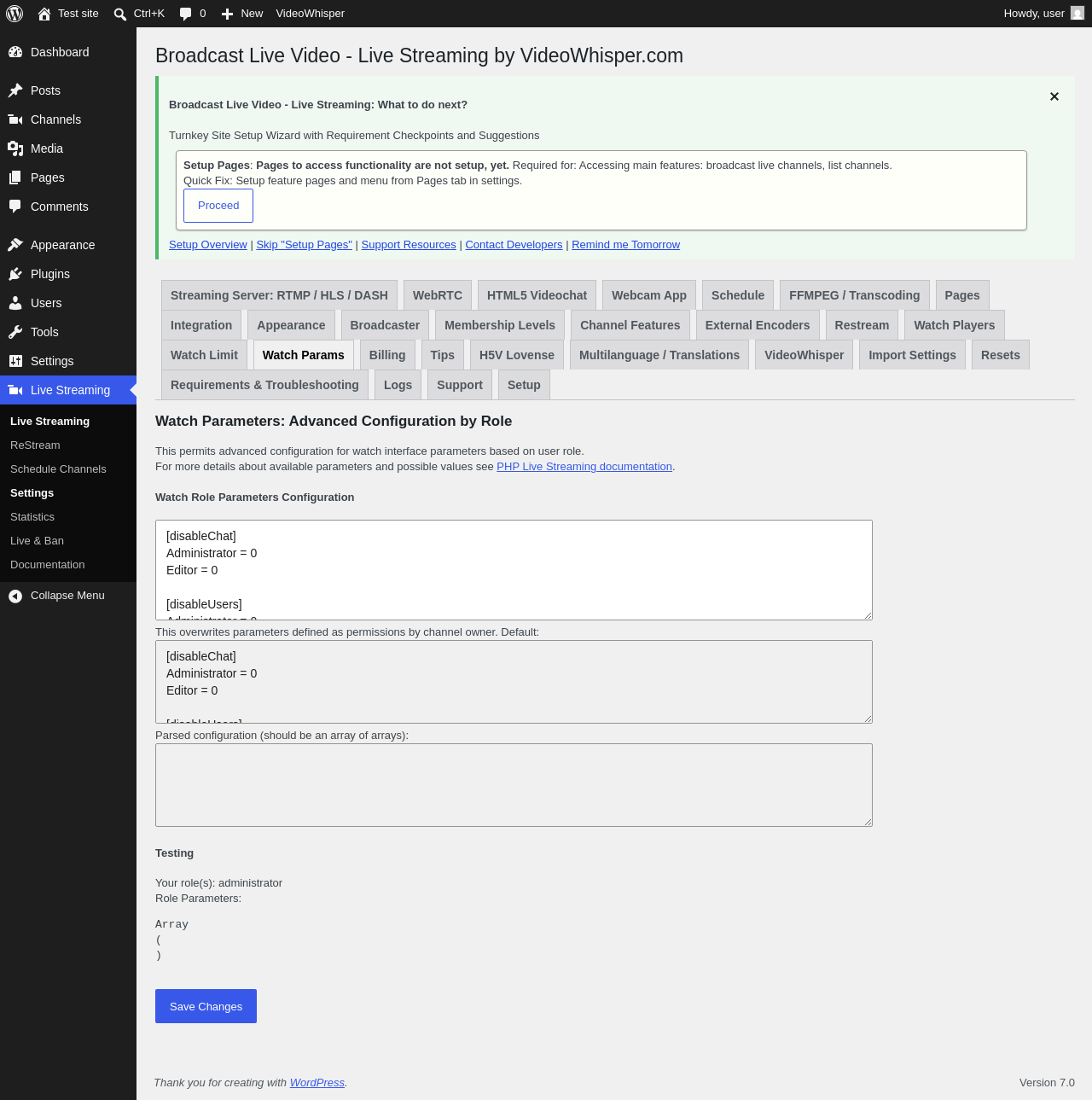Open the VideoWhisper admin bar menu
The height and width of the screenshot is (1100, 1092).
(311, 14)
